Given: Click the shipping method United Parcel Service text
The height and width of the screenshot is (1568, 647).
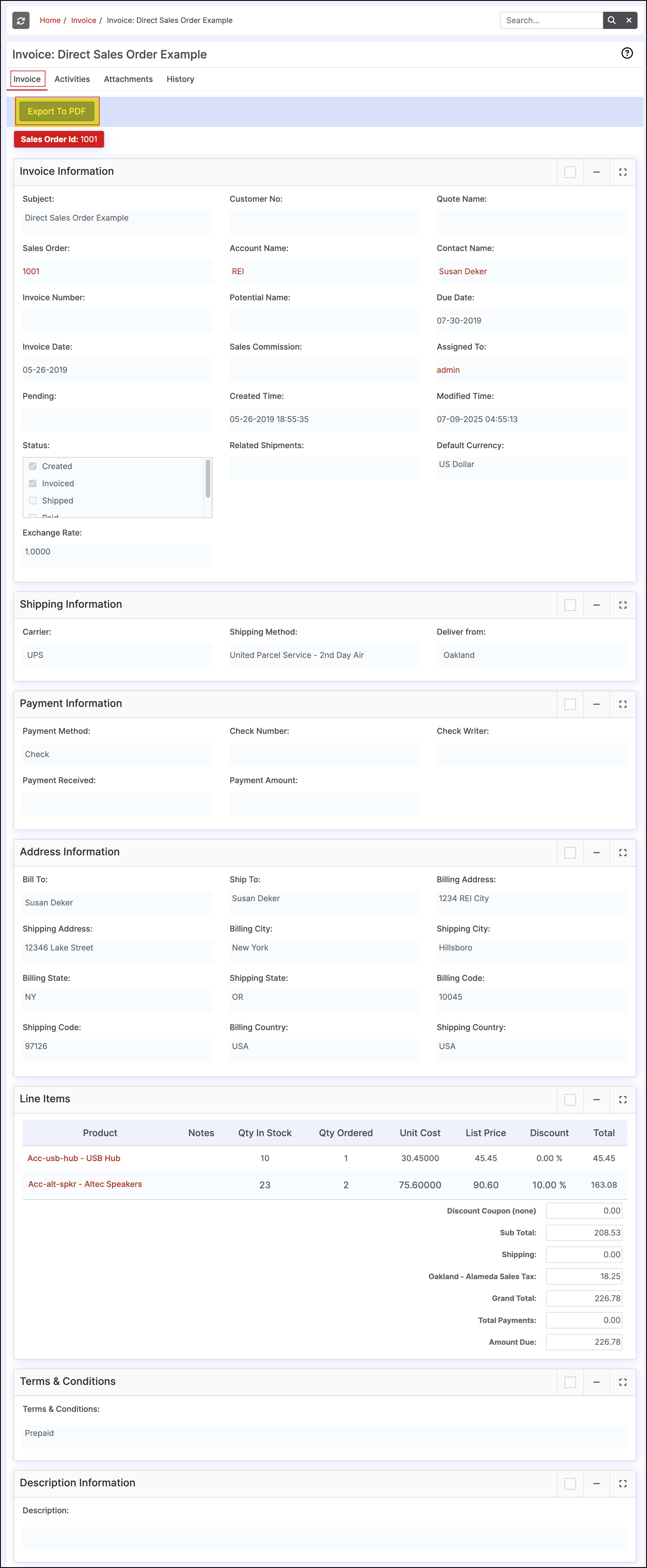Looking at the screenshot, I should (296, 655).
